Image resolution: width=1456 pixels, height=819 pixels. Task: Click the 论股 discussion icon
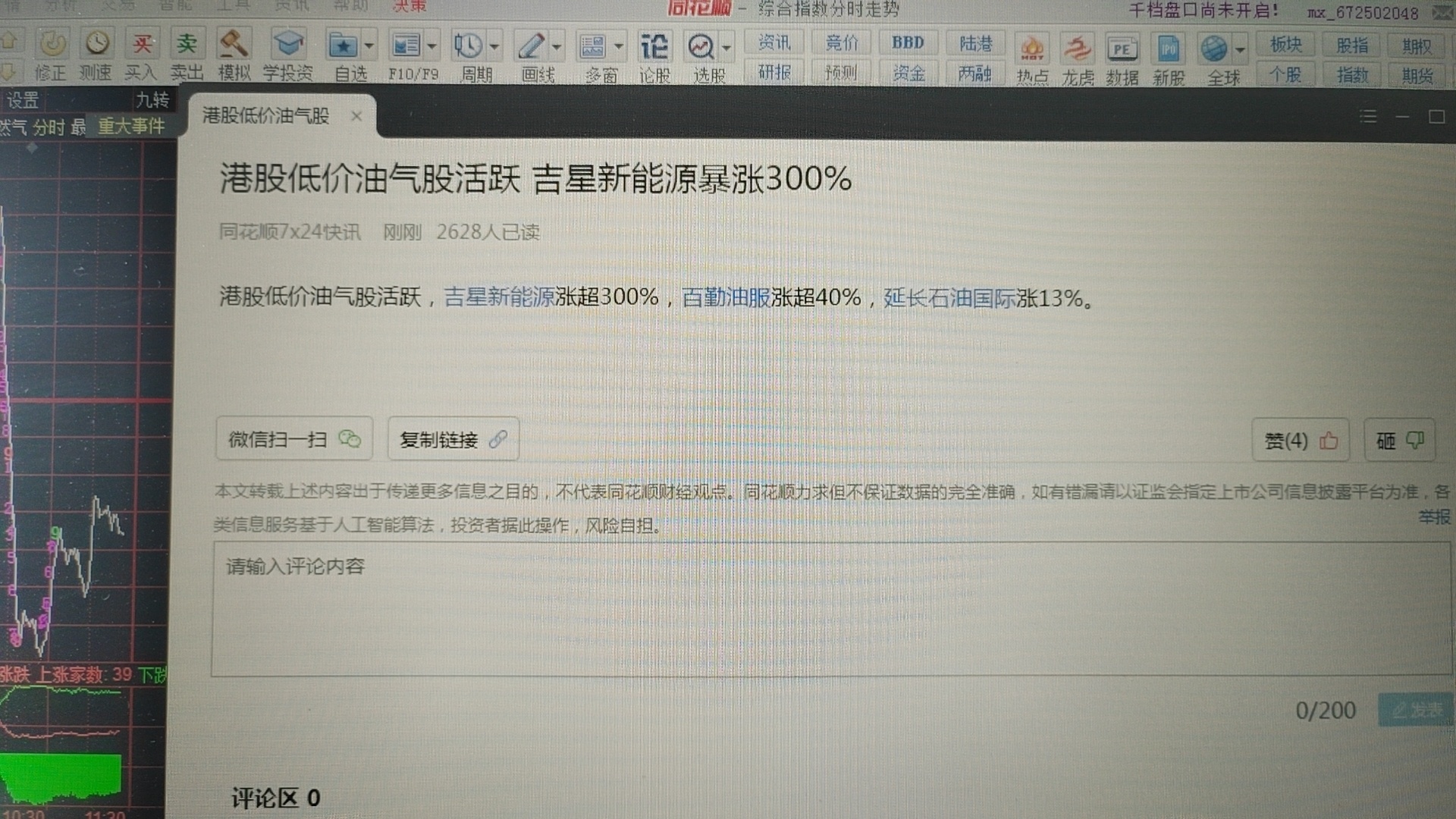click(x=654, y=47)
